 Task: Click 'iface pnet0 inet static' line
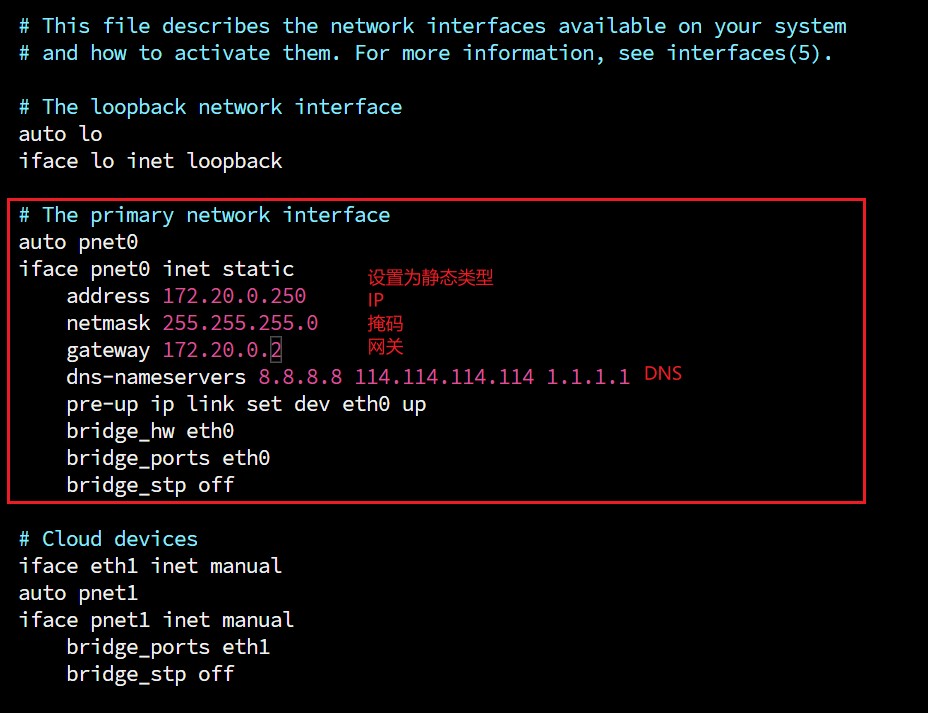(x=156, y=269)
